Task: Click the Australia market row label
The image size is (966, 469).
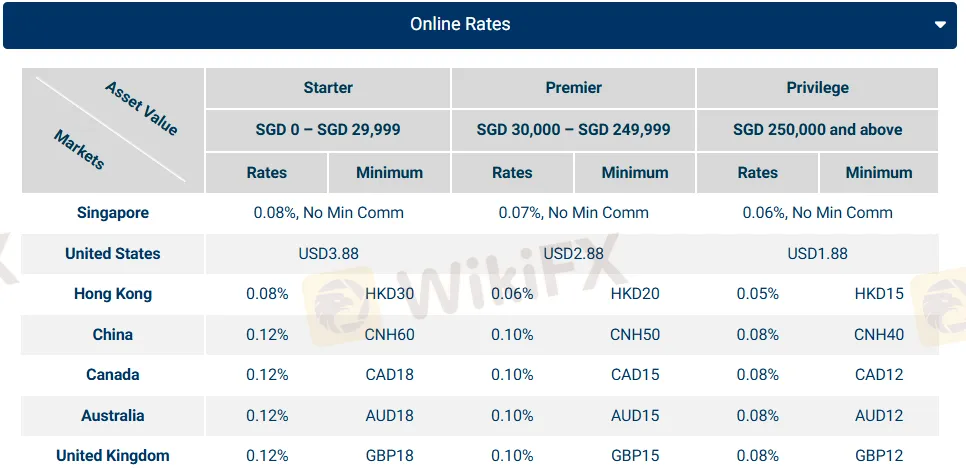Action: (112, 416)
